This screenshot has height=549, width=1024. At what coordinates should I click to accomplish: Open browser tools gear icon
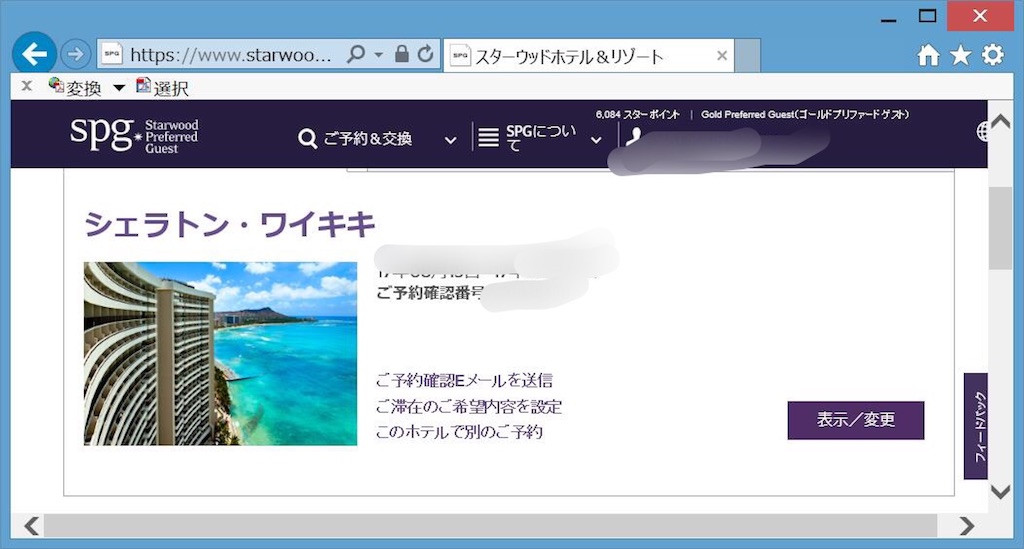pyautogui.click(x=993, y=55)
